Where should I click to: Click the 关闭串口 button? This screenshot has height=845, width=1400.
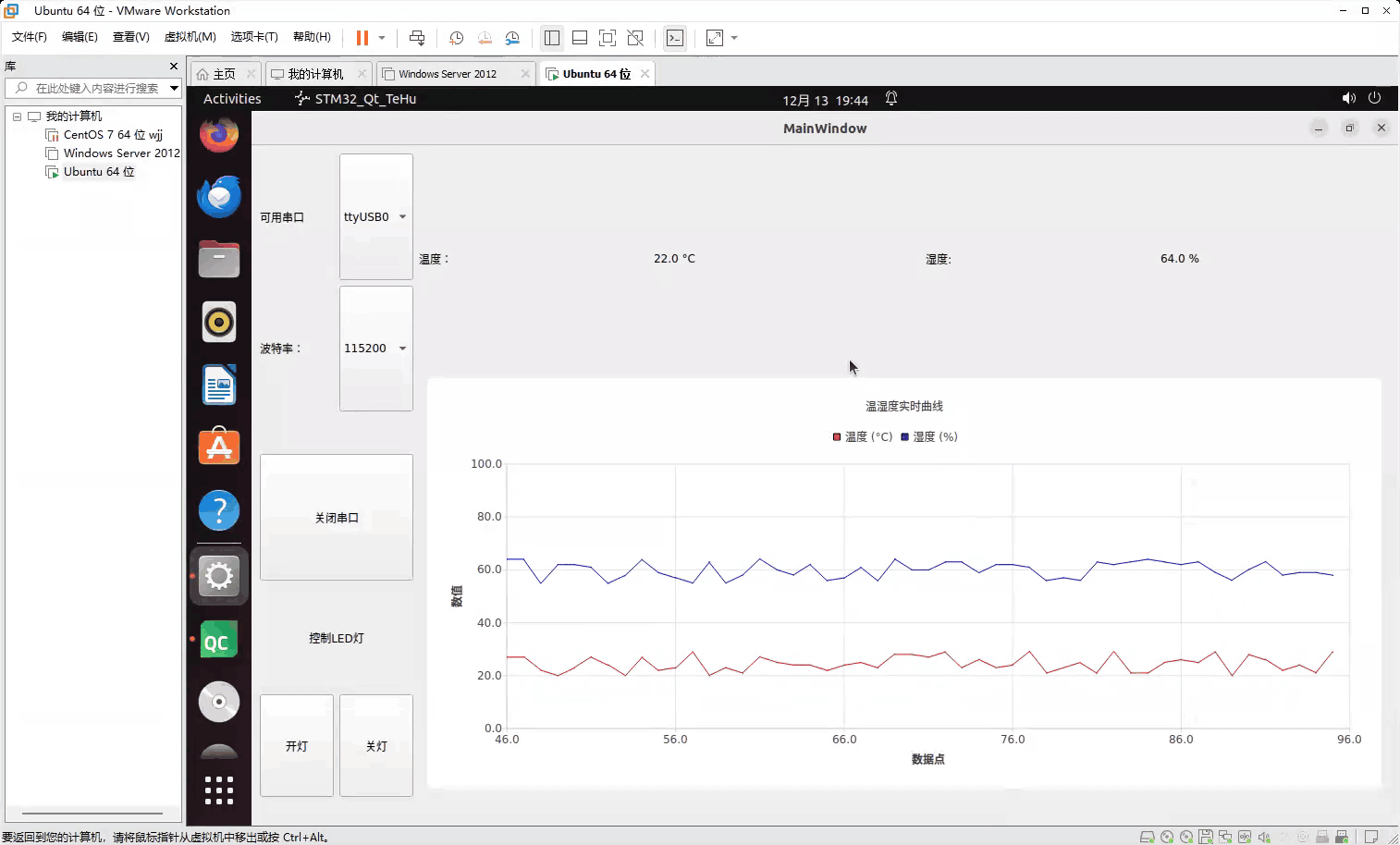(x=337, y=518)
